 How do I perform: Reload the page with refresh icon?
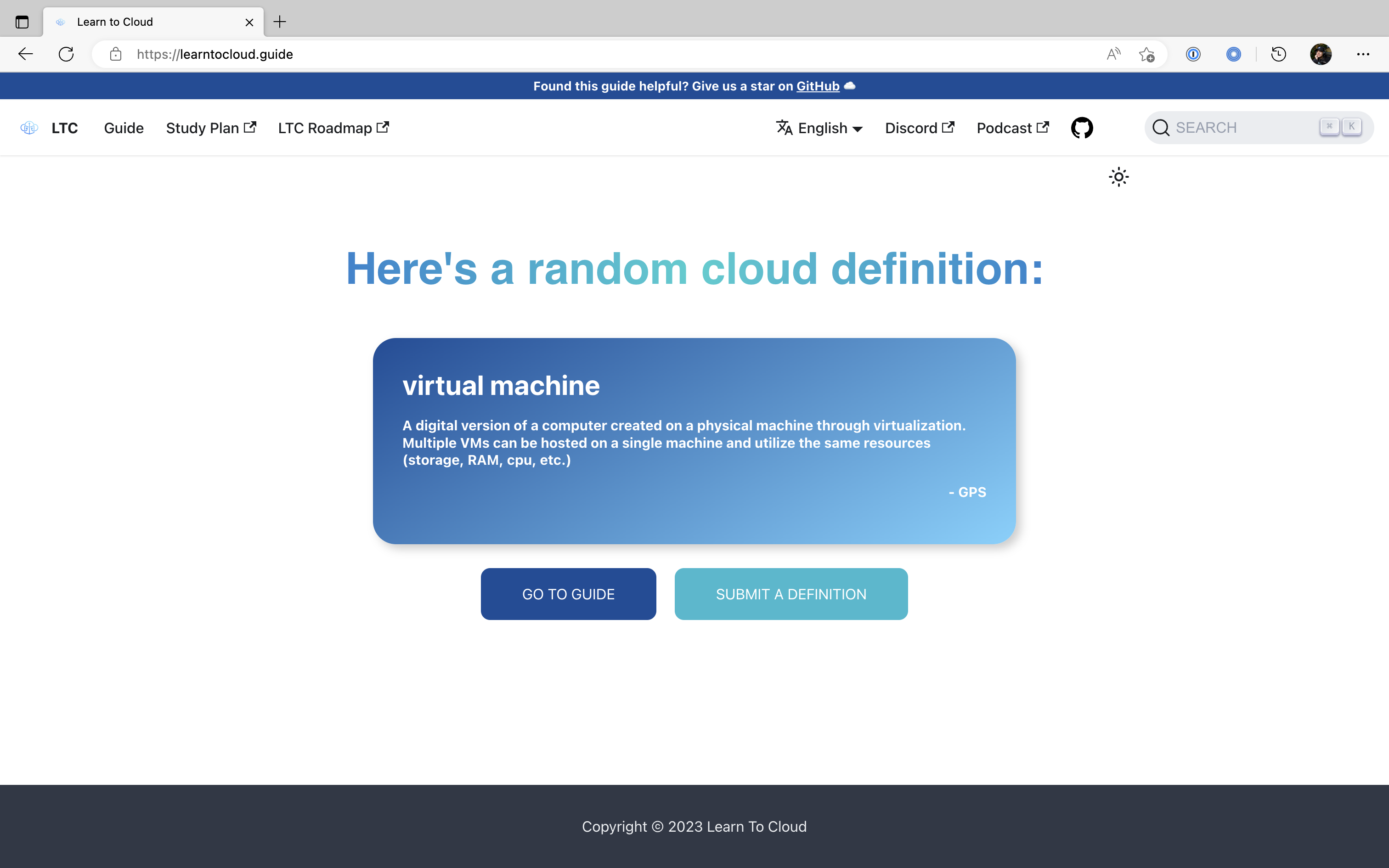(x=66, y=54)
